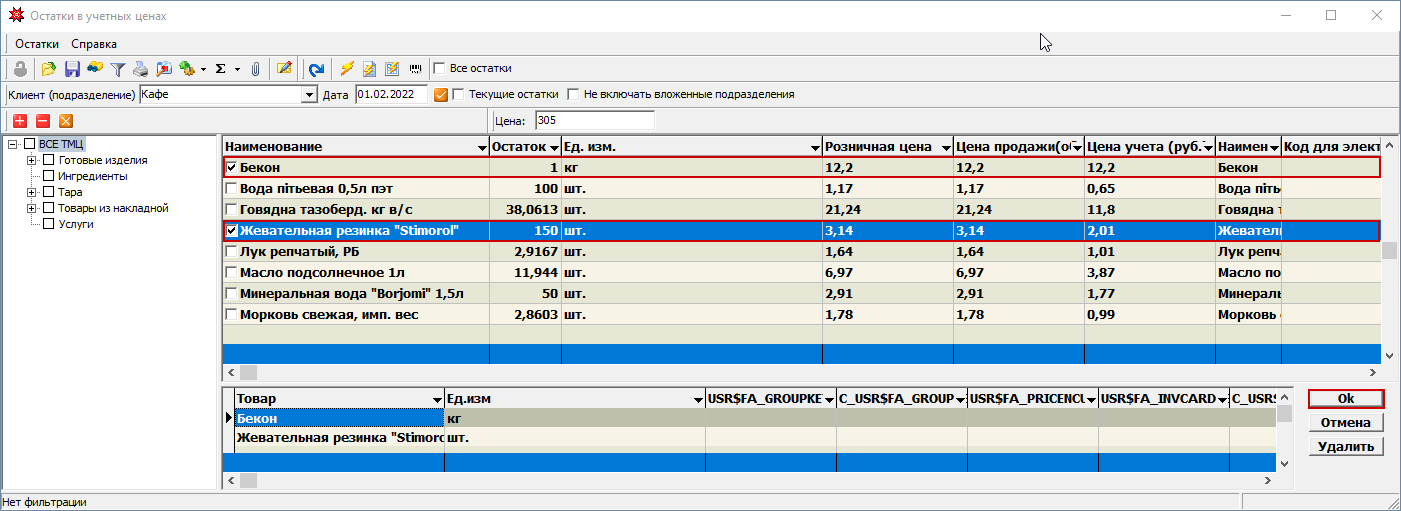Open the Остатки menu
1401x511 pixels.
coord(37,44)
